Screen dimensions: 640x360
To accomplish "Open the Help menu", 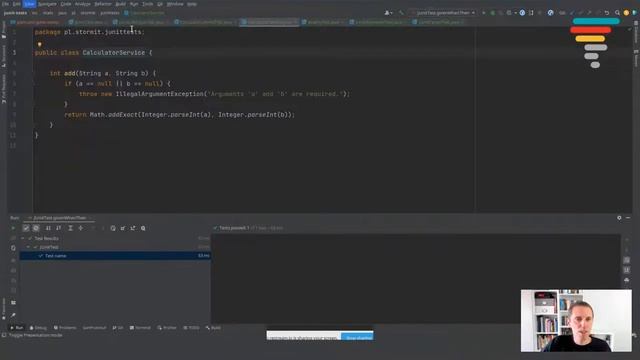I will pyautogui.click(x=192, y=4).
